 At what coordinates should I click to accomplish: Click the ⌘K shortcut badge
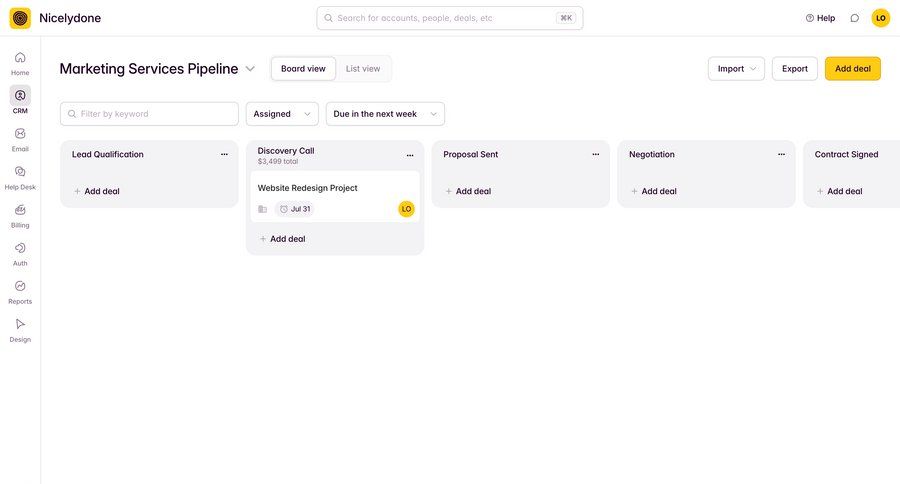566,18
